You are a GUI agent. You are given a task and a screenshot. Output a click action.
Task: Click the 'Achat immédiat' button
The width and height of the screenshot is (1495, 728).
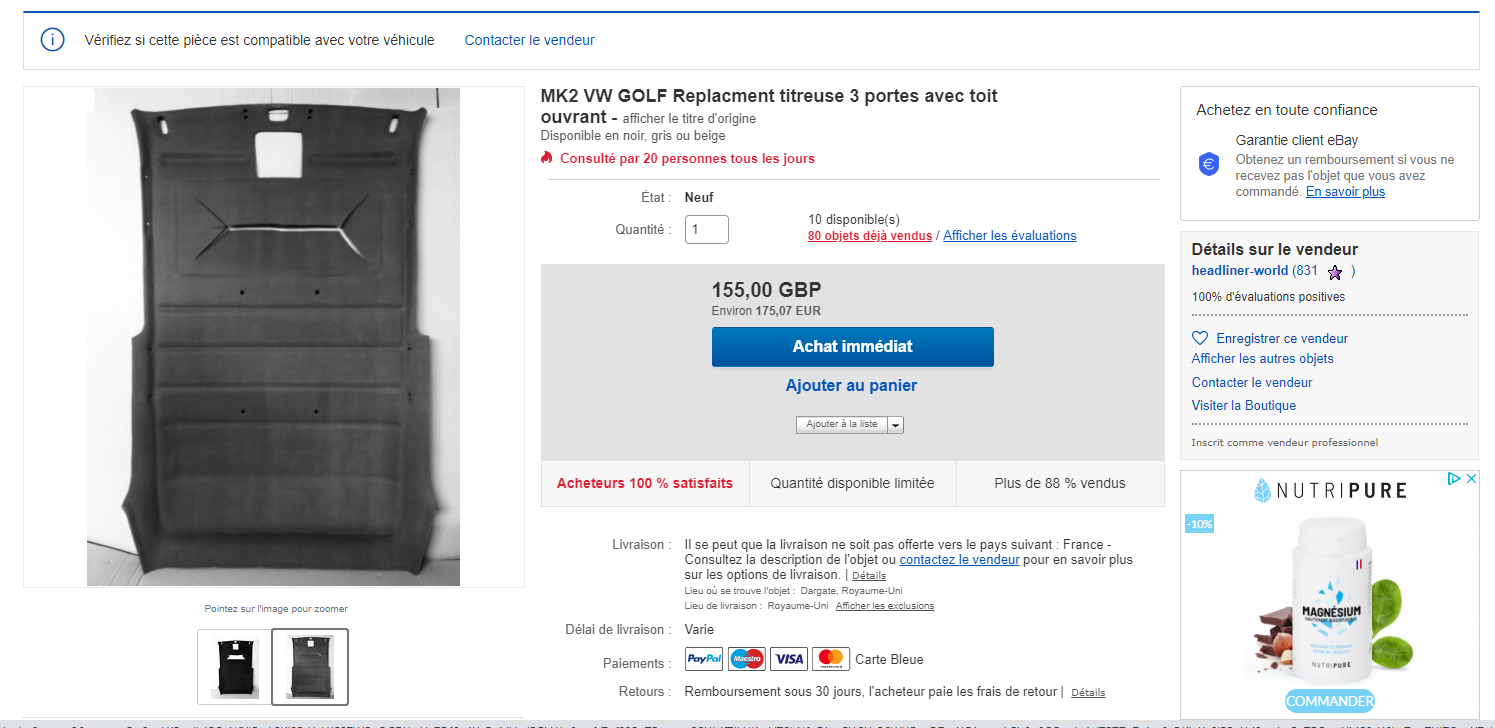pos(852,347)
